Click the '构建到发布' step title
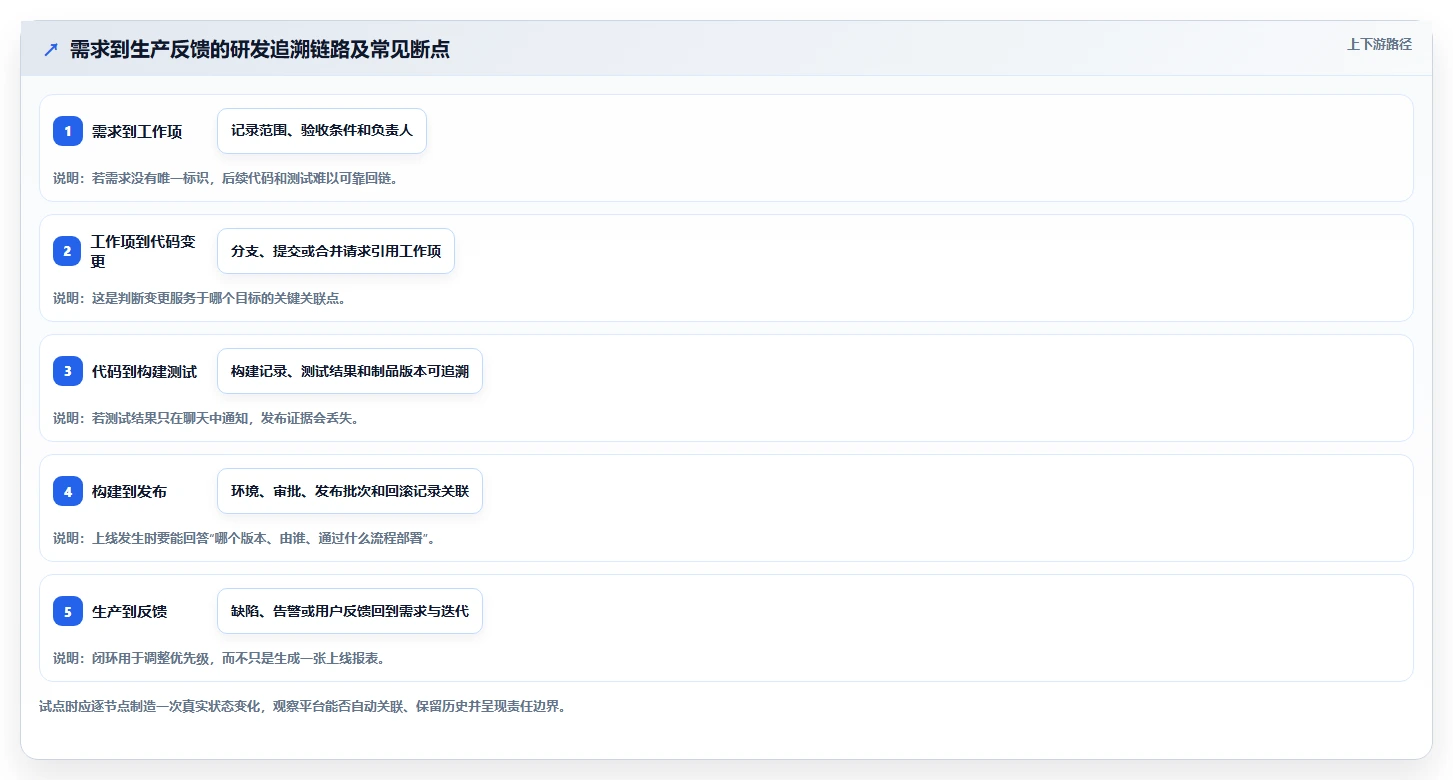This screenshot has width=1453, height=780. pos(129,491)
